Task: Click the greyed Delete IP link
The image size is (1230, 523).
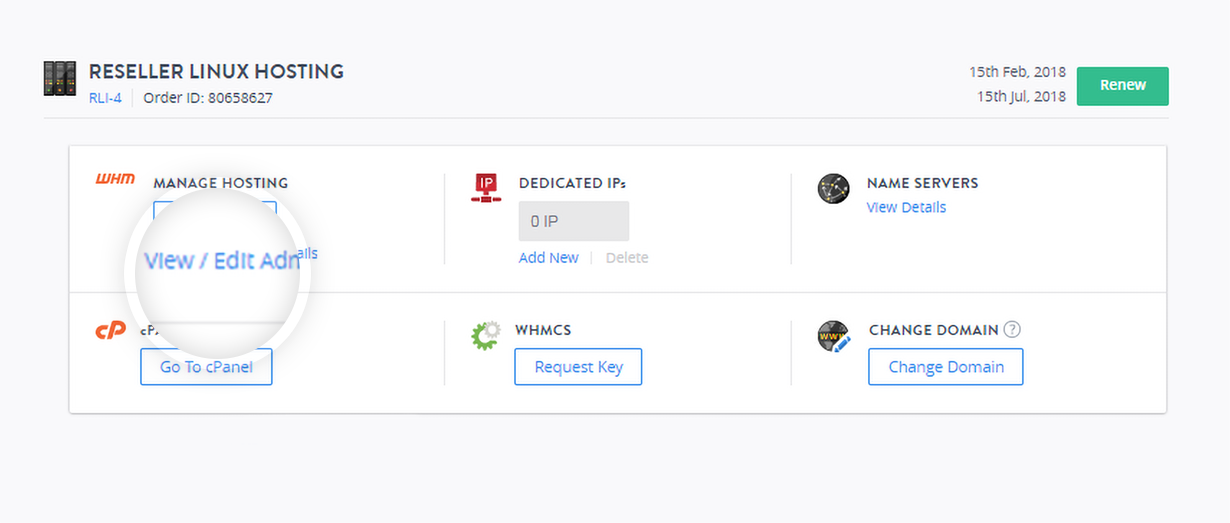Action: tap(627, 258)
